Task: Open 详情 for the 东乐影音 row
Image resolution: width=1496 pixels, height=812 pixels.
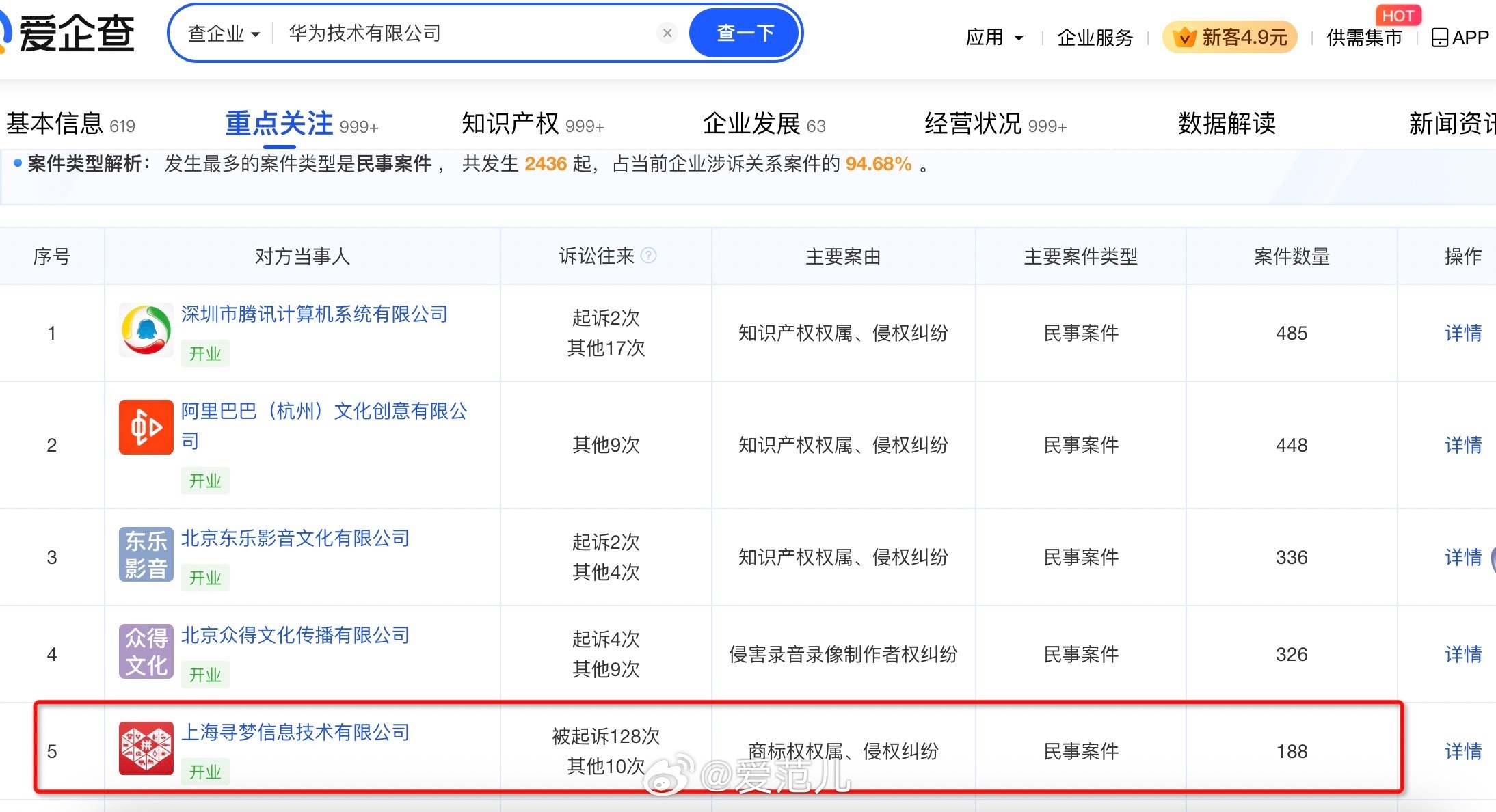Action: click(x=1463, y=557)
